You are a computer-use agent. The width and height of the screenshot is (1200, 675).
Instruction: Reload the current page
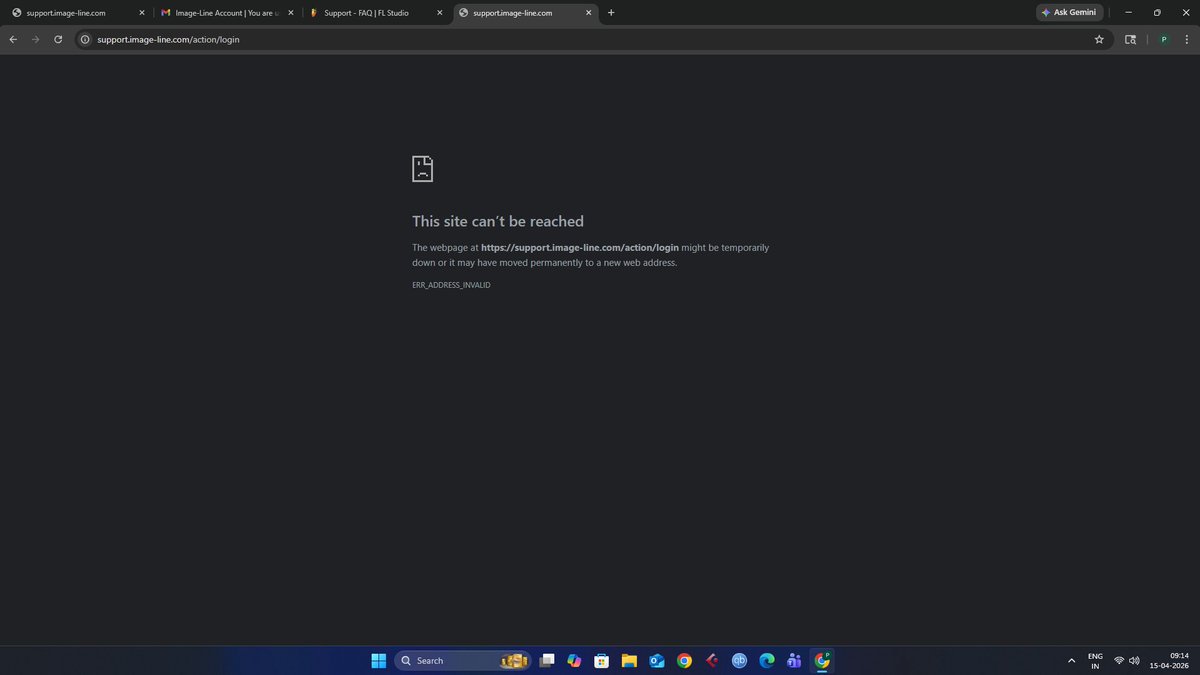click(58, 39)
